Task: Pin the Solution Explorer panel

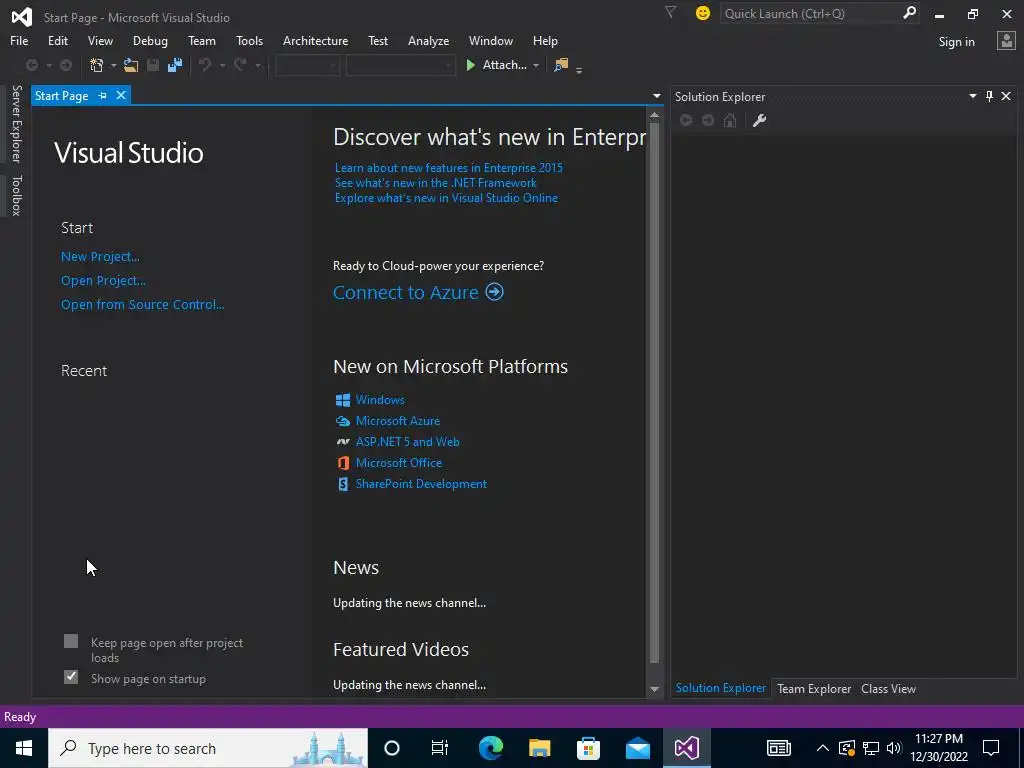Action: click(x=989, y=97)
